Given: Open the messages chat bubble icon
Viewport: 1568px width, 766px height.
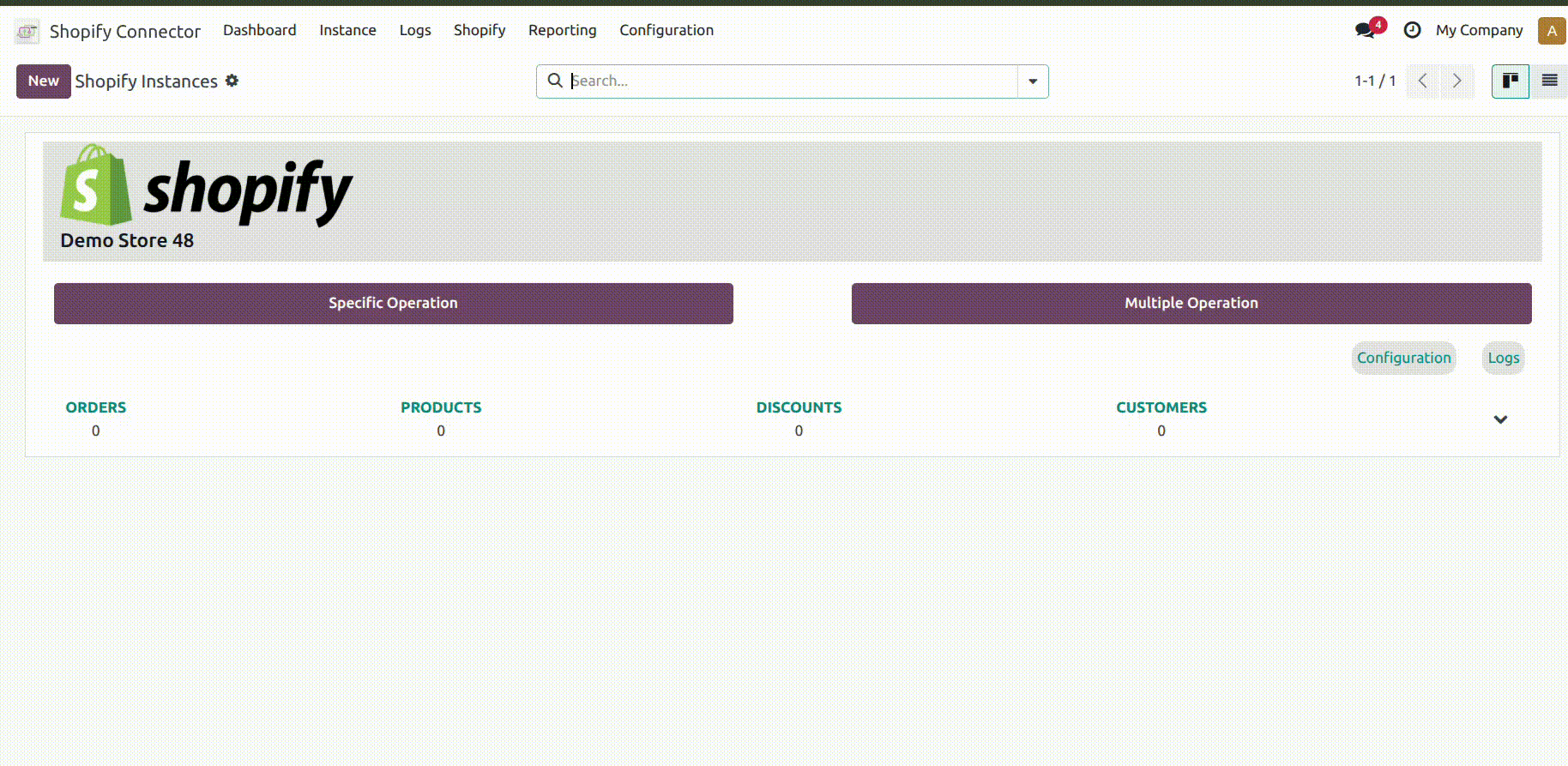Looking at the screenshot, I should (x=1365, y=31).
